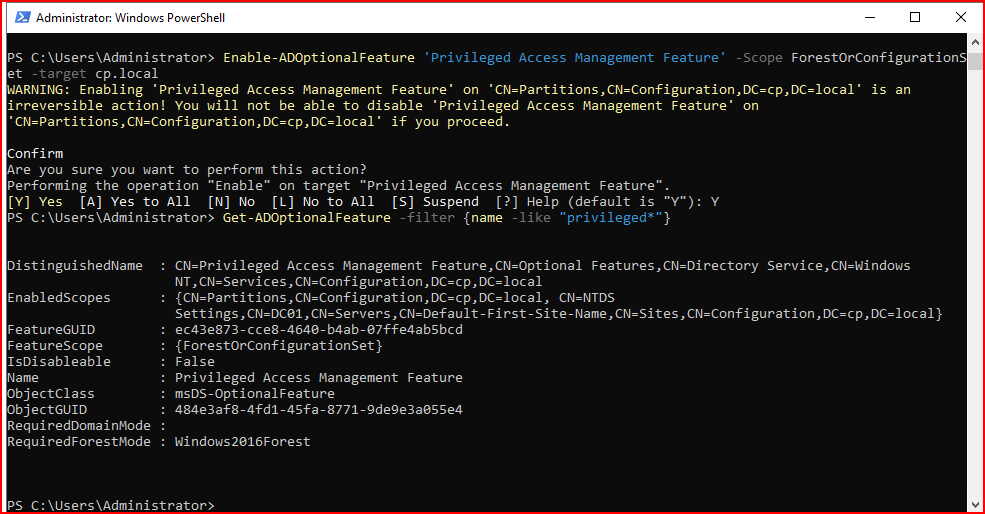Click the vertical scrollbar thumb

974,61
